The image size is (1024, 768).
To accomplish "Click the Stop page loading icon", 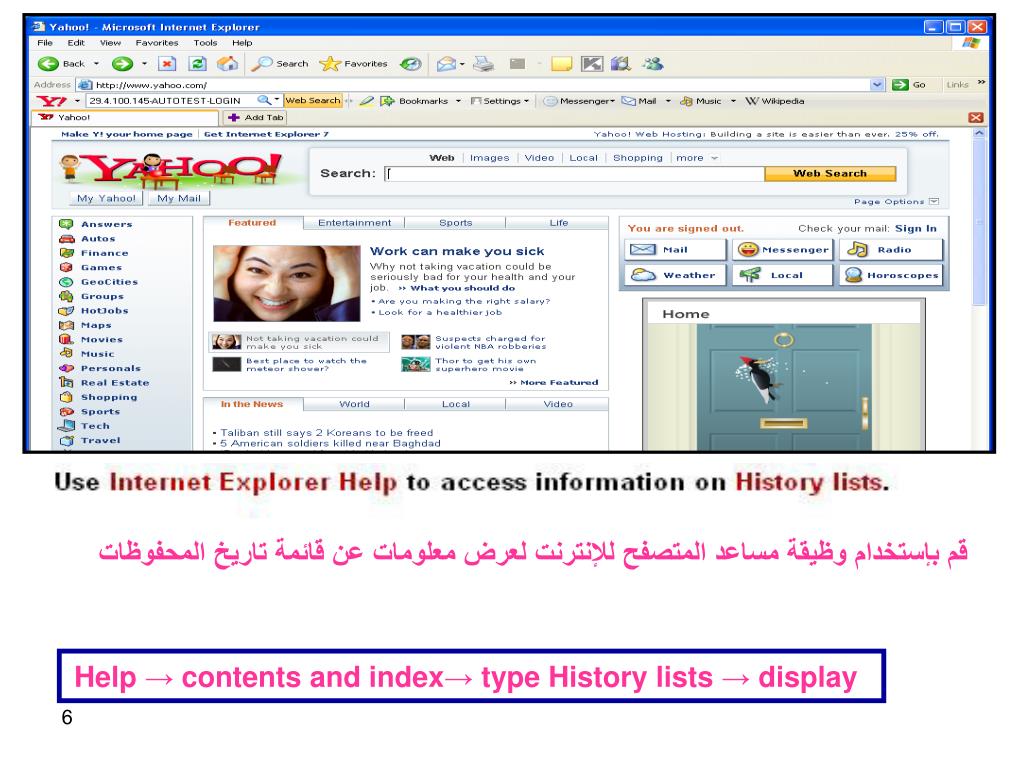I will 167,63.
